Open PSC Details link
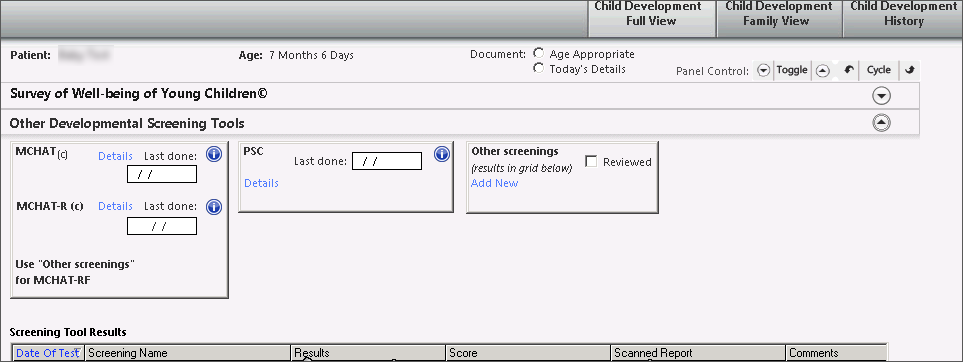This screenshot has width=963, height=362. [x=261, y=183]
